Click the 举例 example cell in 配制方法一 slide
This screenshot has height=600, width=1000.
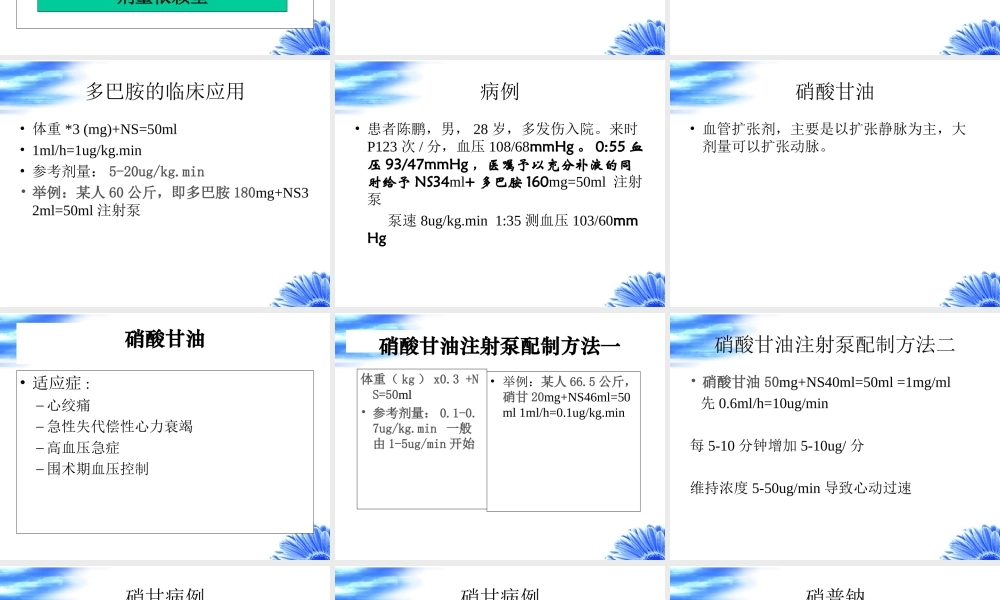tap(563, 440)
